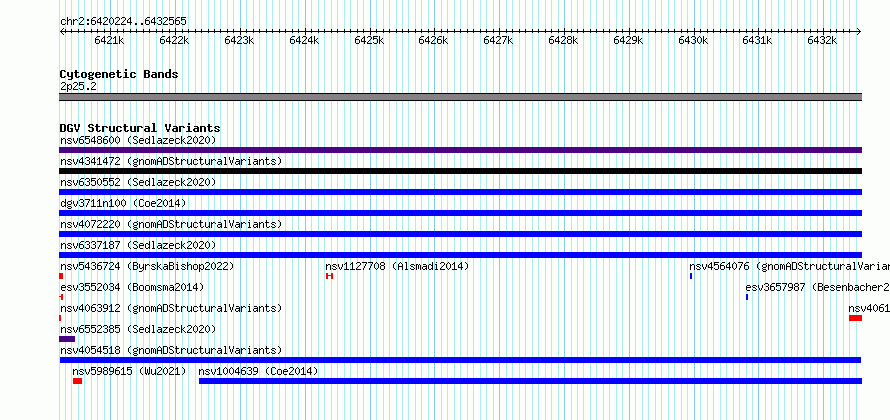Viewport: 890px width, 420px height.
Task: Click the 6422k ruler tick label
Action: point(174,40)
